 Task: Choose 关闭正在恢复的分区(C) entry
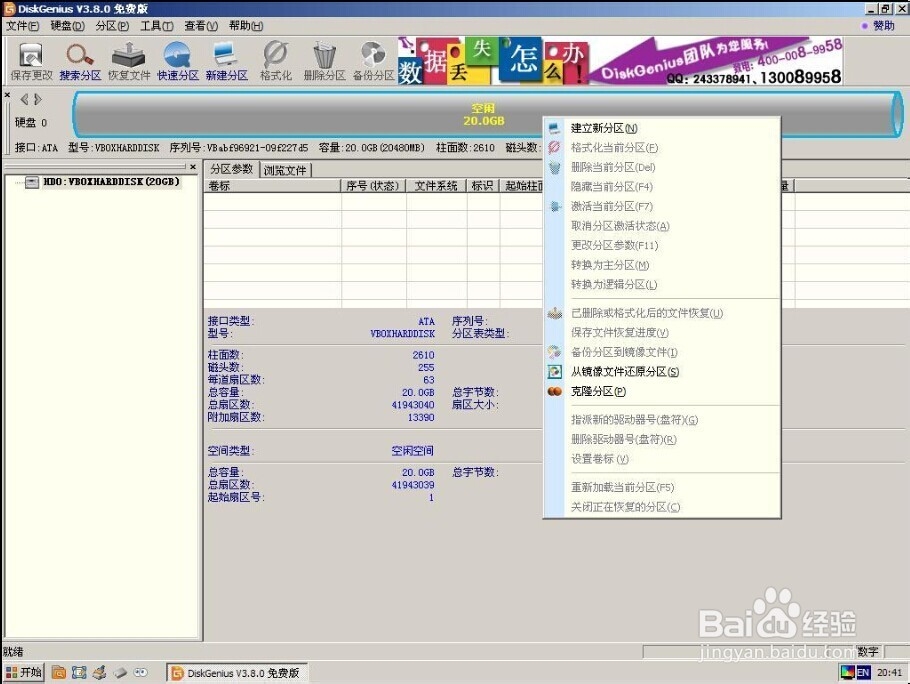(x=662, y=507)
